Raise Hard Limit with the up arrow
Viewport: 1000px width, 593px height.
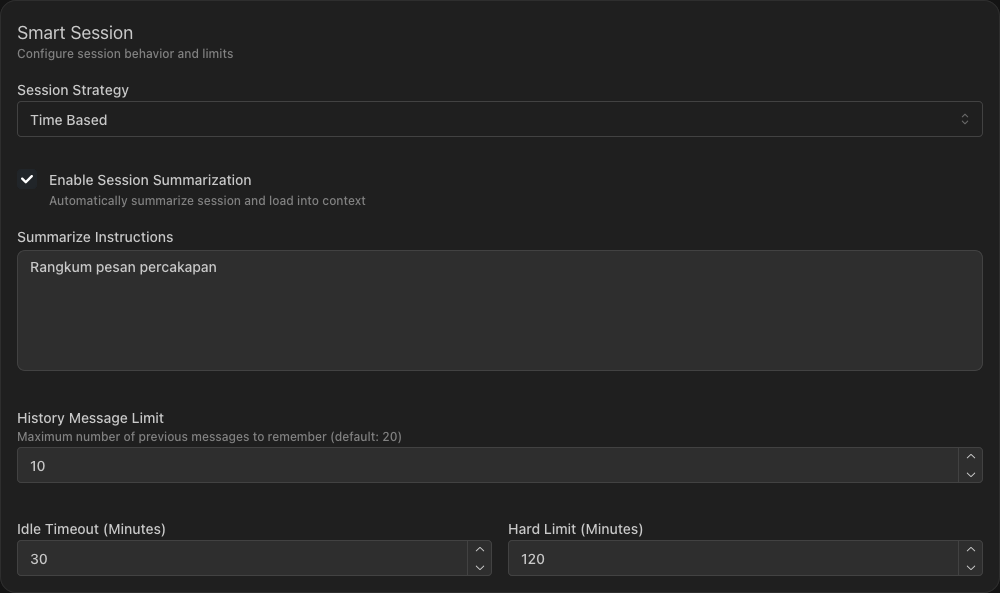tap(970, 550)
